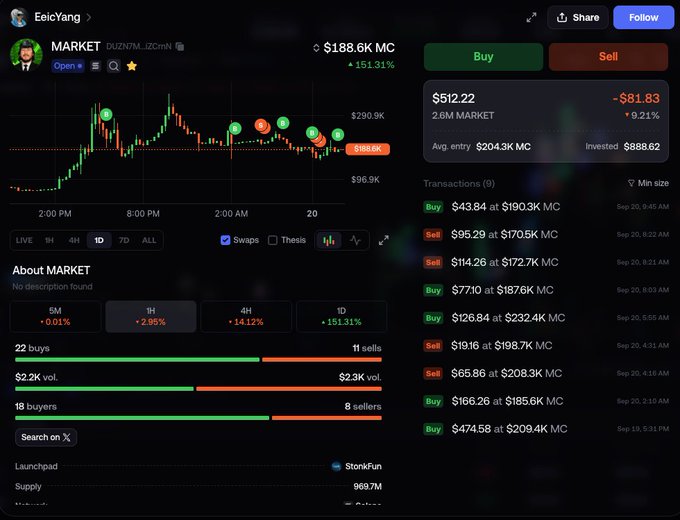Viewport: 680px width, 520px height.
Task: Click Sell tag for $65.86 transaction
Action: [x=433, y=373]
